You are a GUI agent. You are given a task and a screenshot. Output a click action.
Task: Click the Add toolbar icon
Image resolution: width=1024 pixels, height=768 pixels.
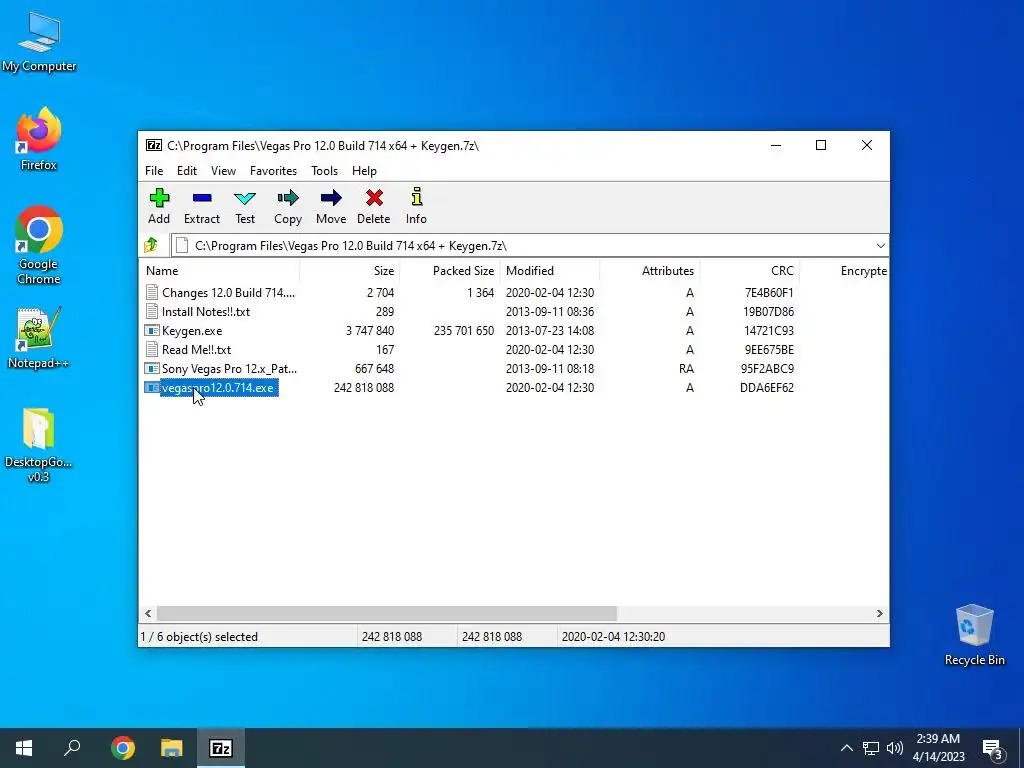point(159,198)
